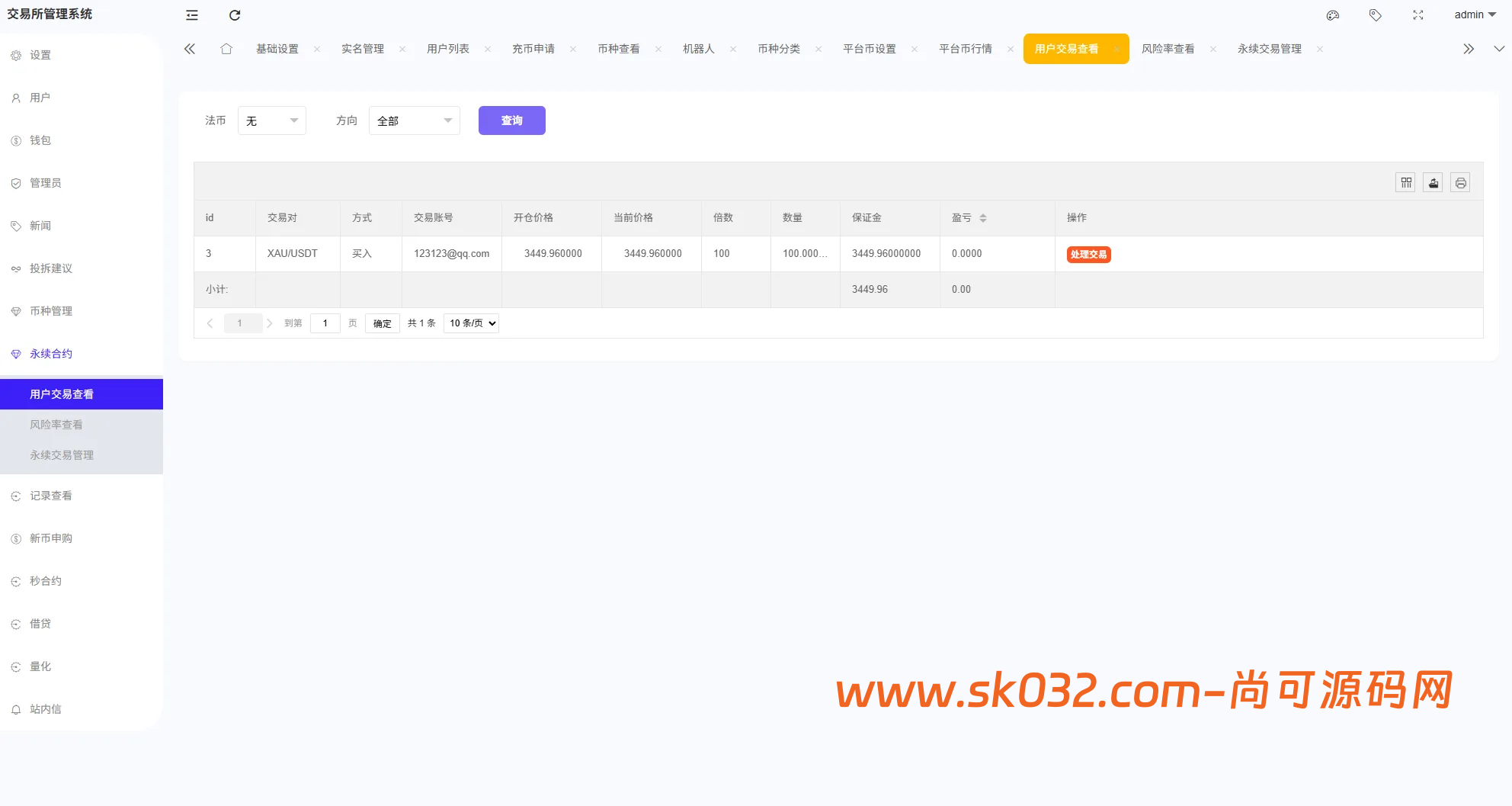Click the table export icon
The height and width of the screenshot is (806, 1512).
coord(1434,183)
